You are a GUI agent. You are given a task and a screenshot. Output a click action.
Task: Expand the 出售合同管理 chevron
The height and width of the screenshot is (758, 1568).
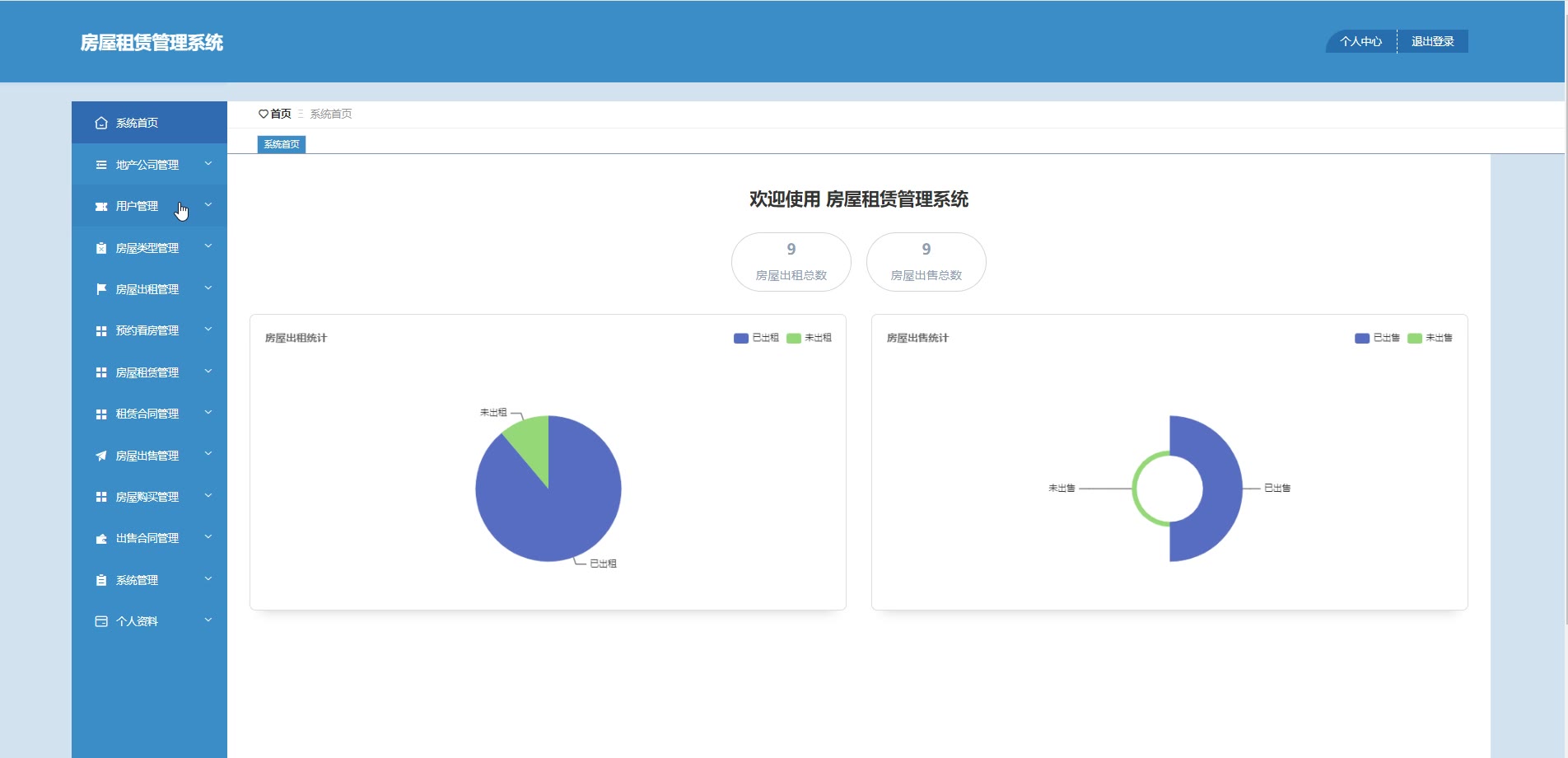[208, 537]
